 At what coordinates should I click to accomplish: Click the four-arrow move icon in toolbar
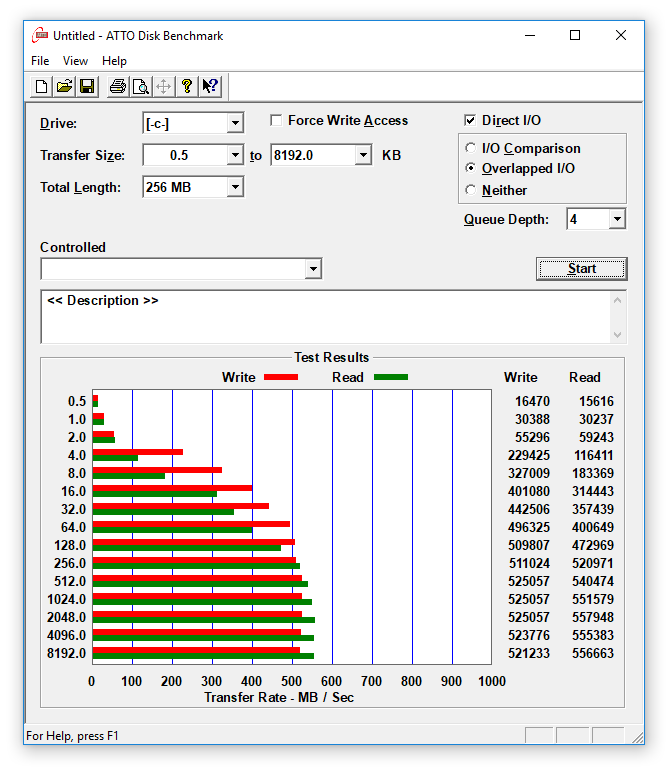click(x=163, y=86)
